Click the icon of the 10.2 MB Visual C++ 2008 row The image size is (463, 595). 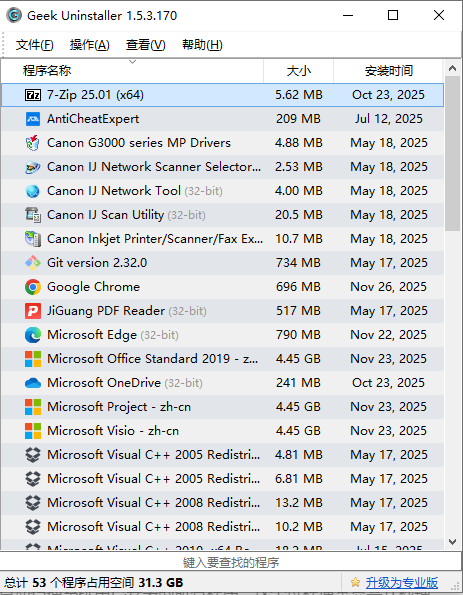(x=33, y=527)
